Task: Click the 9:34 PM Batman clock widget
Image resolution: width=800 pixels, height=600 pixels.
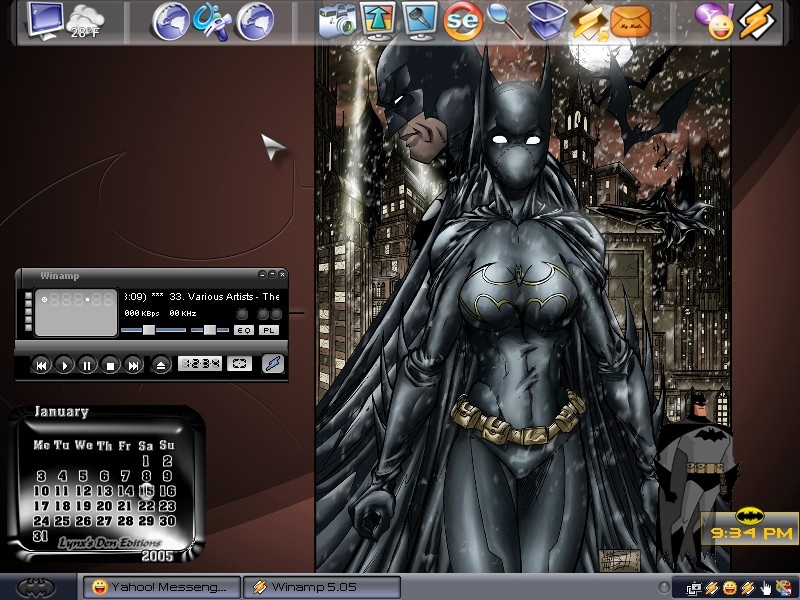Action: [750, 527]
